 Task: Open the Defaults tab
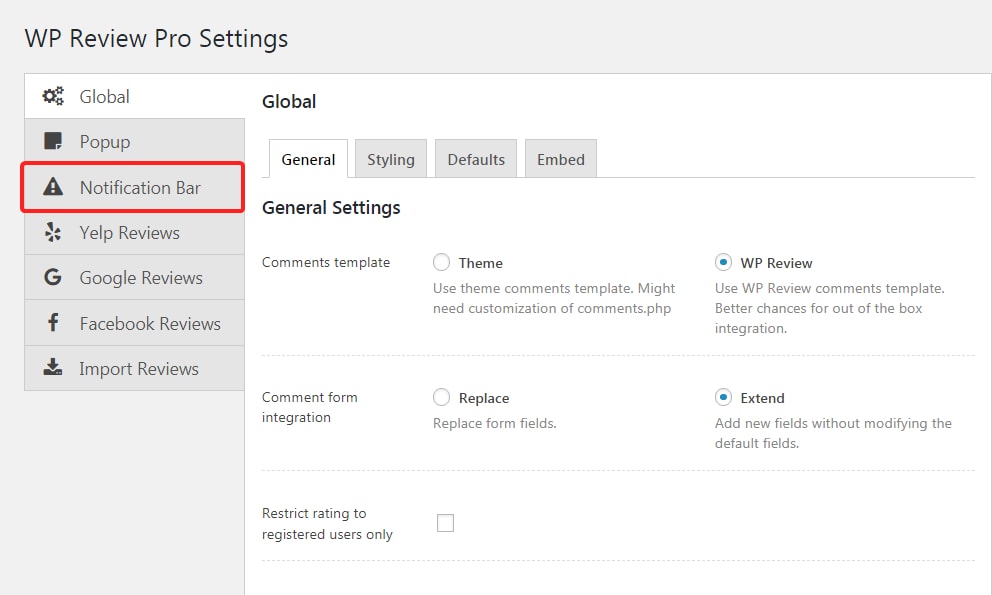pos(476,160)
